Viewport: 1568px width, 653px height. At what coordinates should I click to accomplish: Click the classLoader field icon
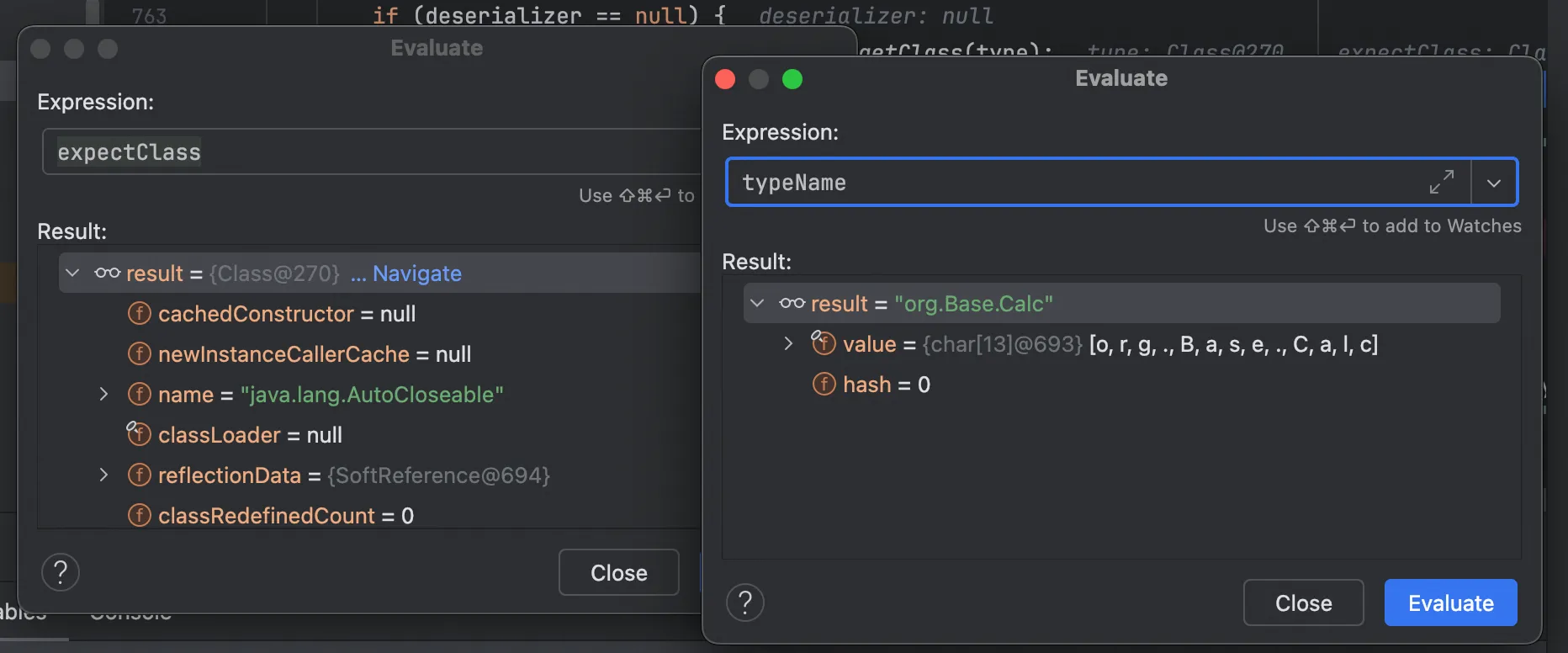pyautogui.click(x=139, y=434)
